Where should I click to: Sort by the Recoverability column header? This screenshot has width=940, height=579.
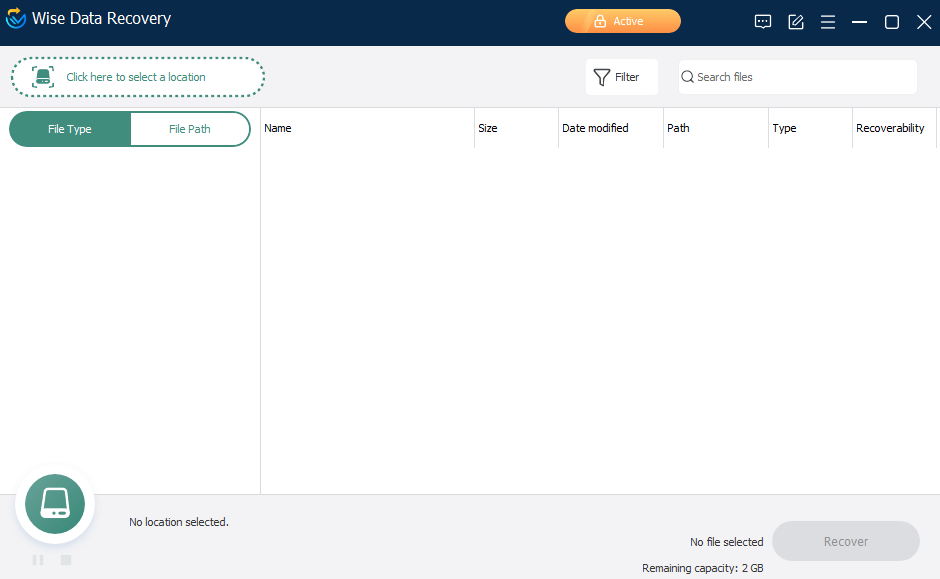894,128
